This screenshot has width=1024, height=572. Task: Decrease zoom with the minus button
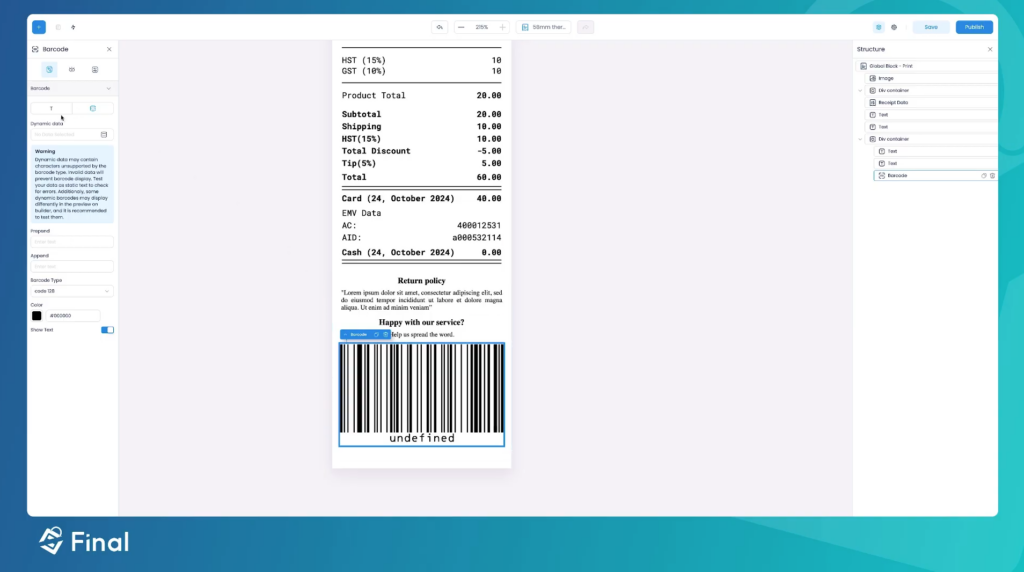[x=462, y=27]
